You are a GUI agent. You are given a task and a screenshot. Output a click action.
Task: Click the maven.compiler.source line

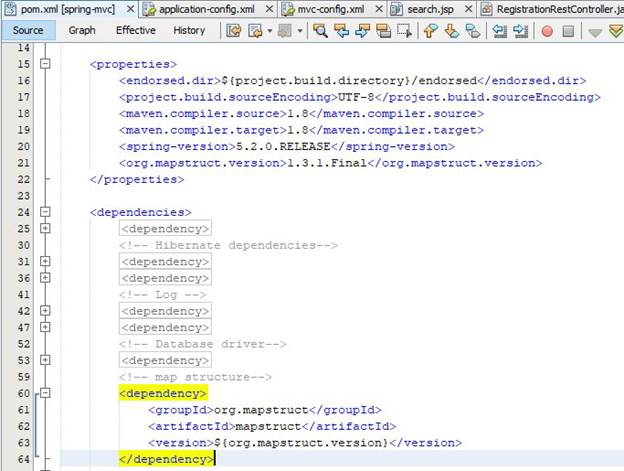pos(301,114)
